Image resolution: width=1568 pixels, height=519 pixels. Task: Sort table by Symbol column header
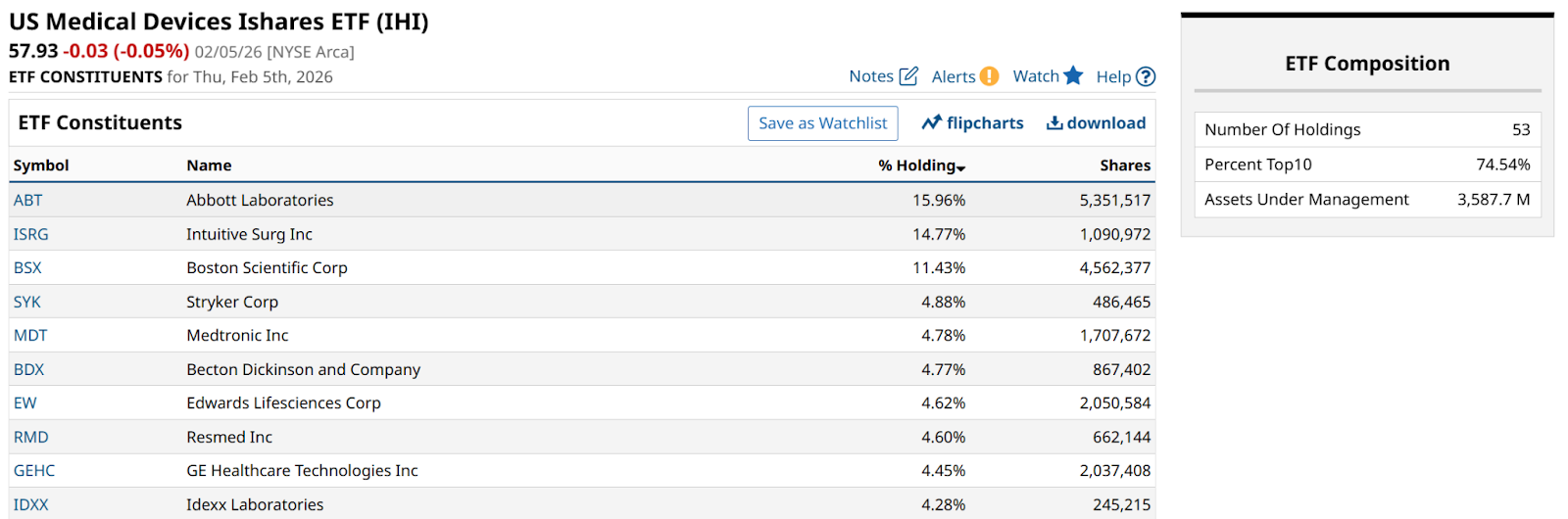41,165
